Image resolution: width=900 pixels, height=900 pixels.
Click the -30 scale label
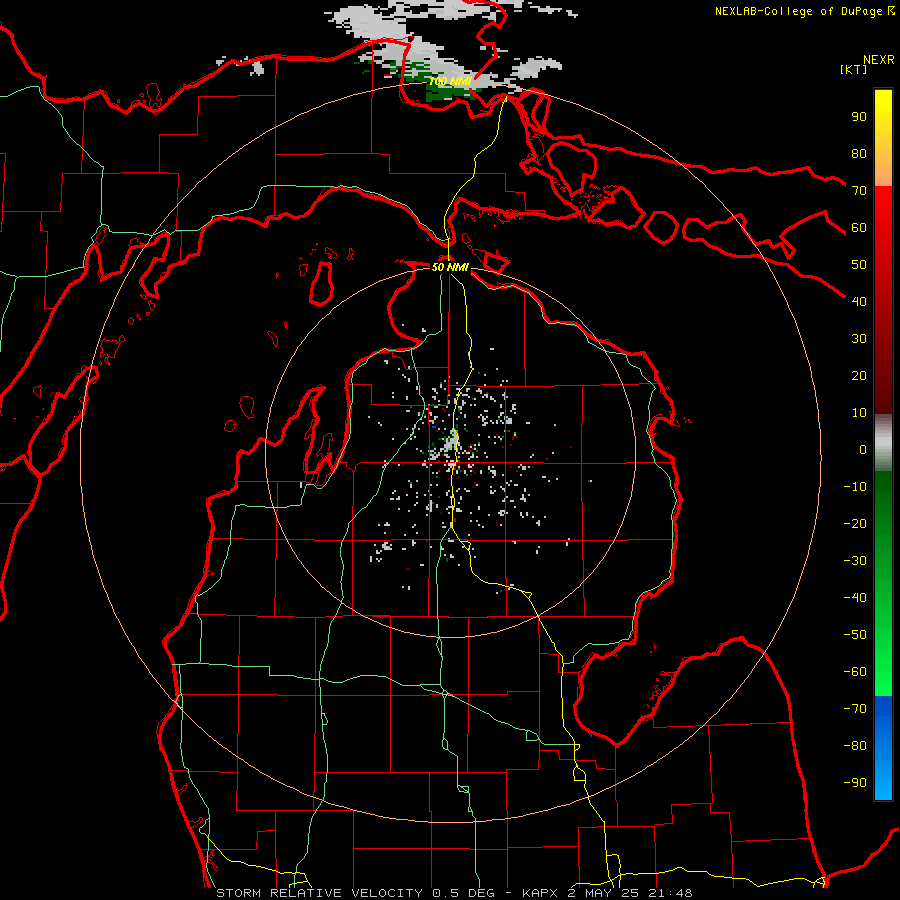(855, 561)
